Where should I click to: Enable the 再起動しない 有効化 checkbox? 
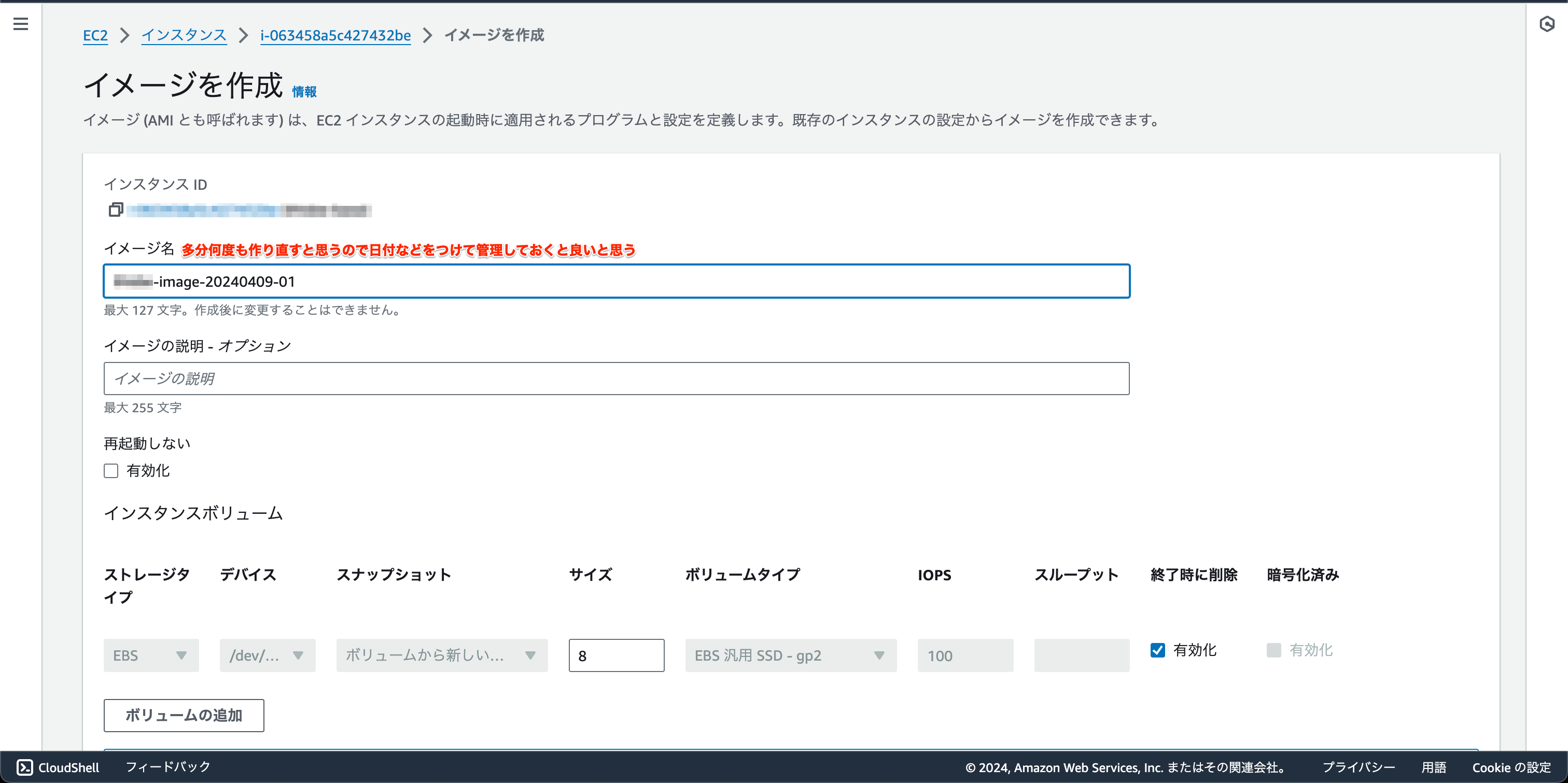click(x=111, y=471)
